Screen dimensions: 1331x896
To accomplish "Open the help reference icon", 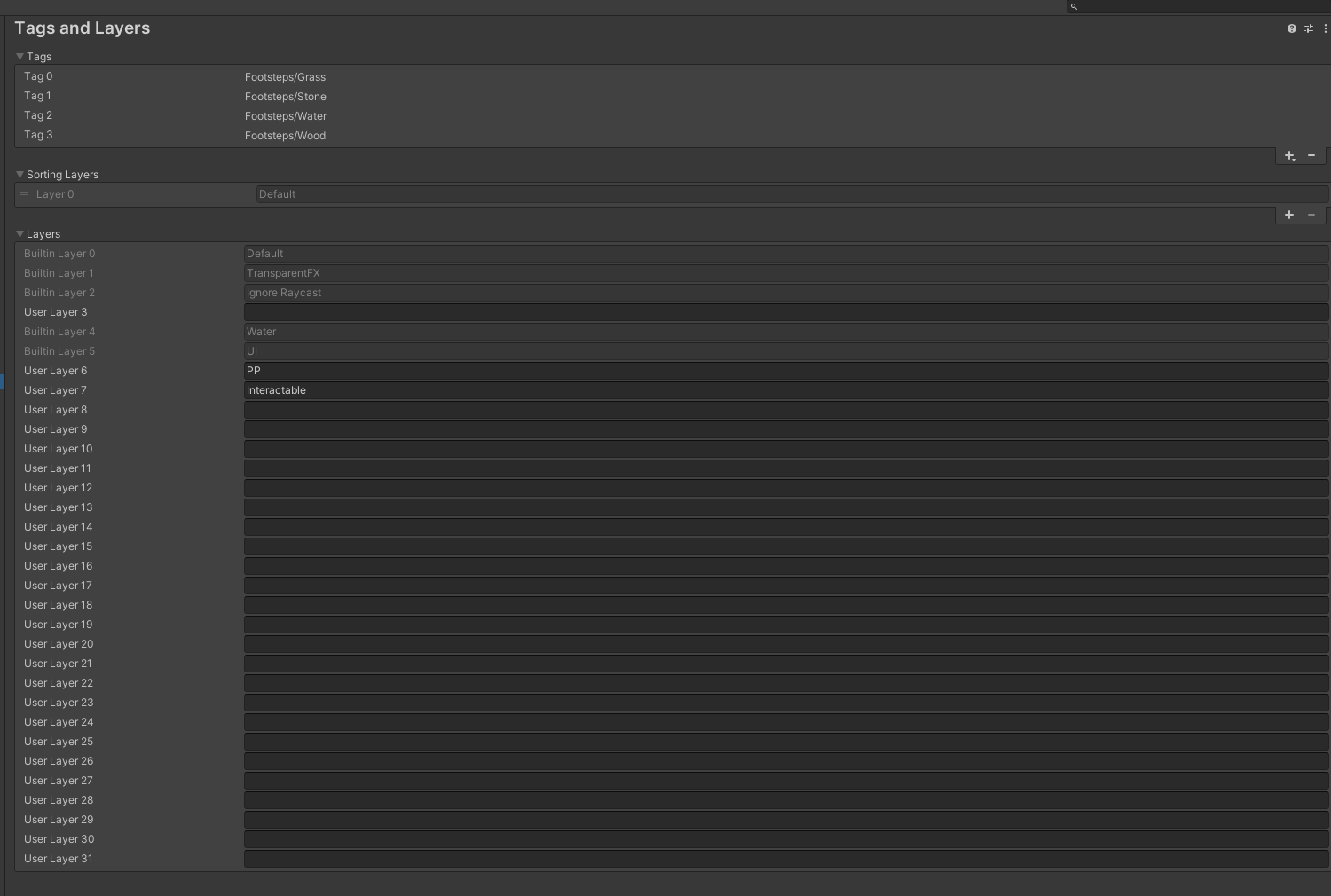I will point(1291,28).
